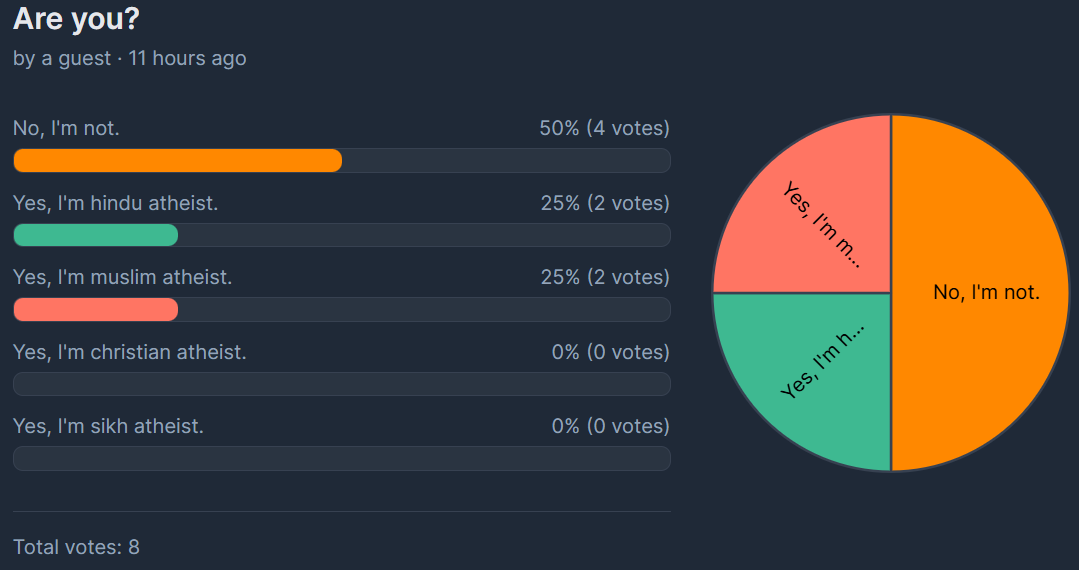Click the hindu atheist "25% (2 votes)" count
The image size is (1079, 570).
coord(605,203)
